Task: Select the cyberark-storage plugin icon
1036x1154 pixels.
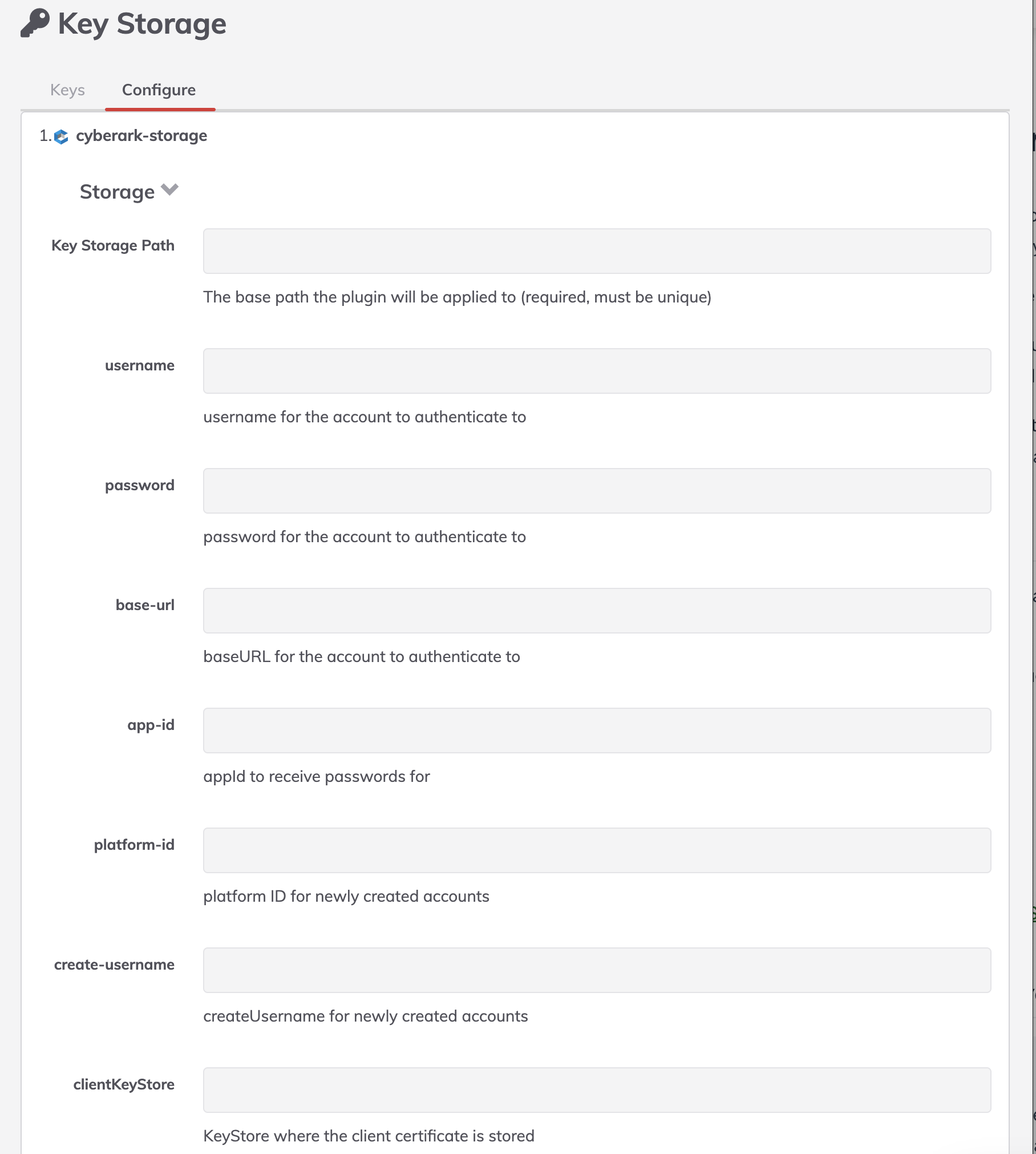Action: 63,136
